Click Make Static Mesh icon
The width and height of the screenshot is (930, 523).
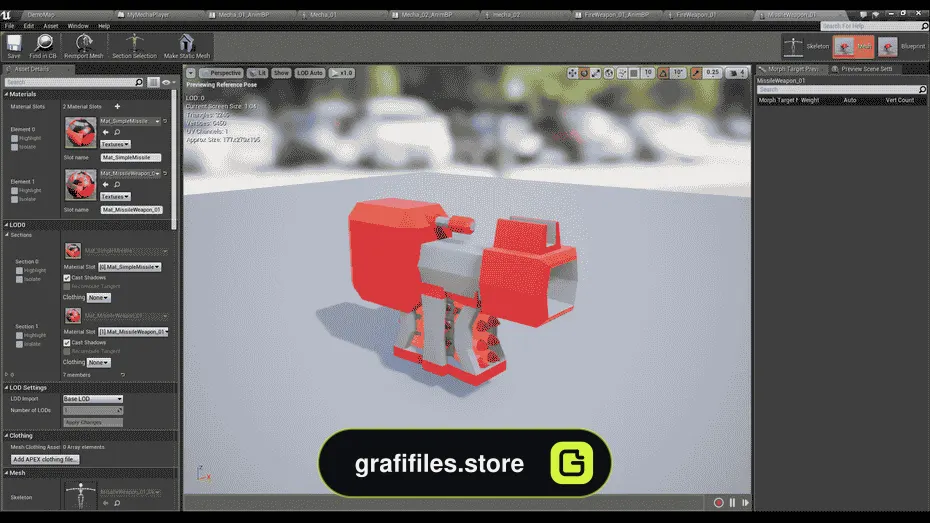point(187,46)
